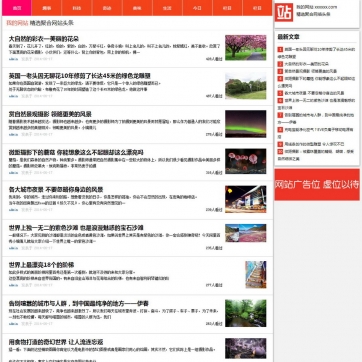Image resolution: width=362 pixels, height=362 pixels.
Task: Open article 大自然的彩衣—美丽的花朵
Action: [44, 39]
